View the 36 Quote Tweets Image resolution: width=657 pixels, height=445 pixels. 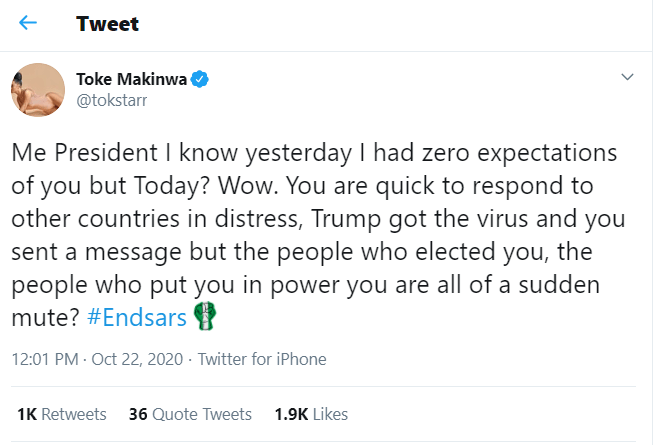tap(189, 413)
